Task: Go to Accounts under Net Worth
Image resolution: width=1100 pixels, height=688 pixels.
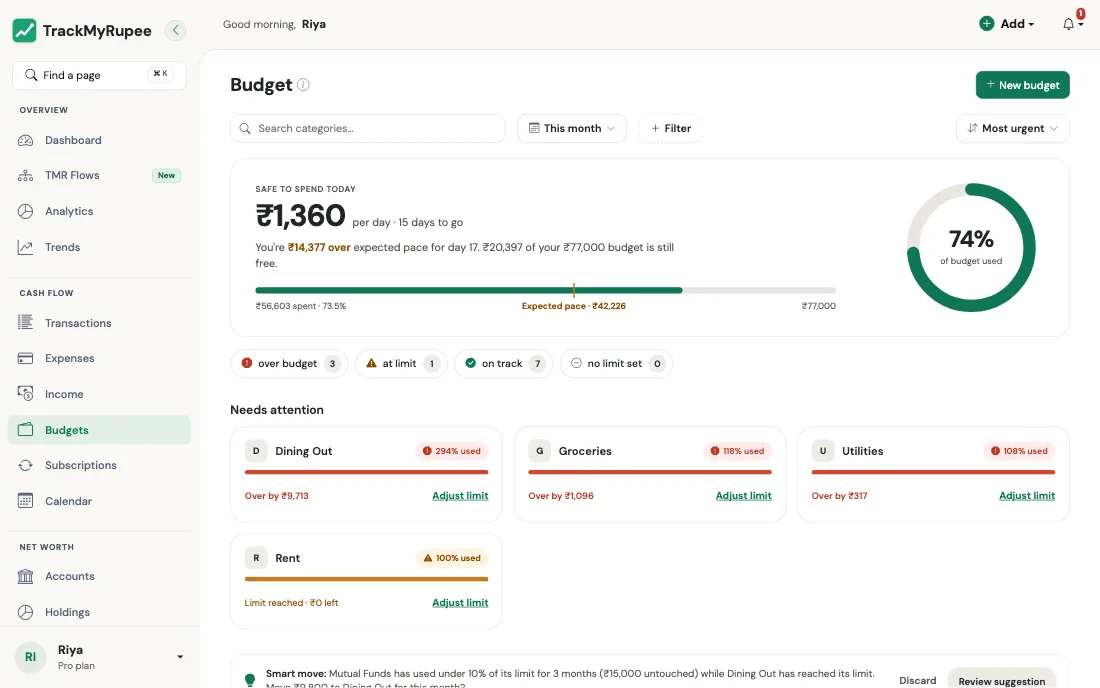Action: pos(99,576)
